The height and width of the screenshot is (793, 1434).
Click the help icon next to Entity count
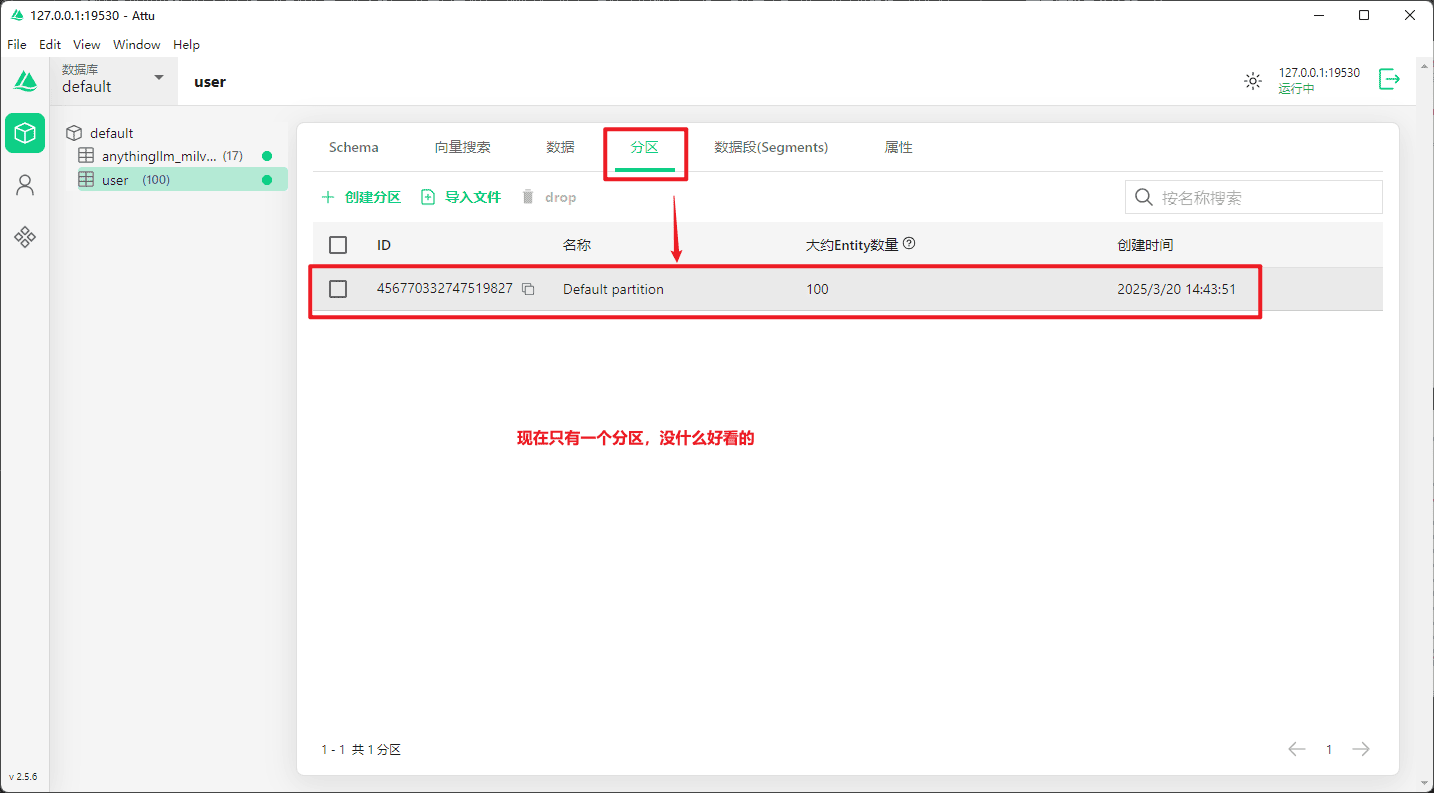coord(909,244)
